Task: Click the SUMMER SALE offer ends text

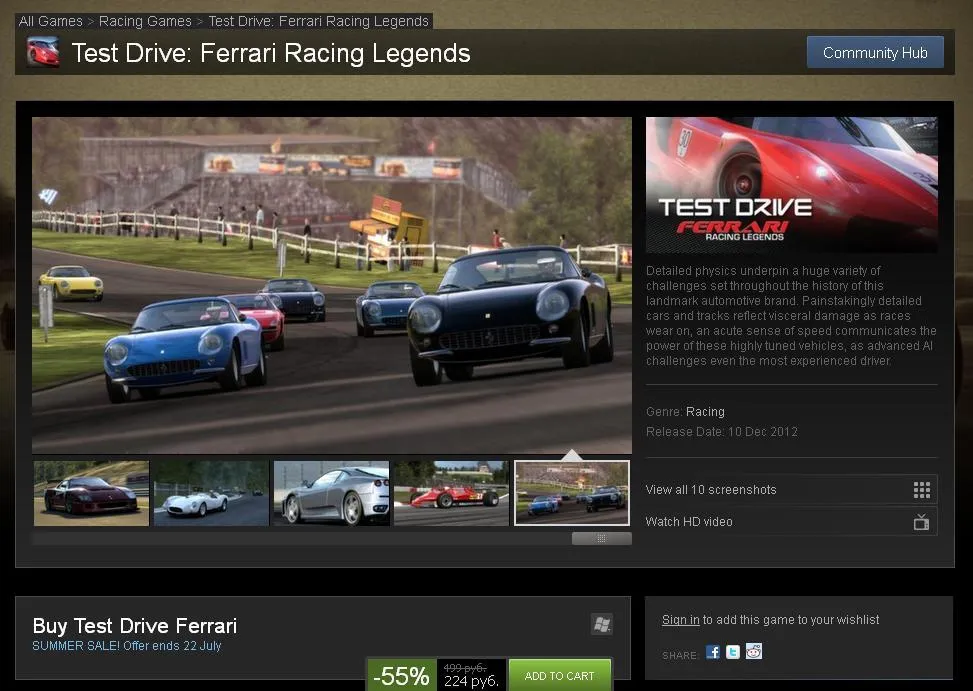Action: 127,646
